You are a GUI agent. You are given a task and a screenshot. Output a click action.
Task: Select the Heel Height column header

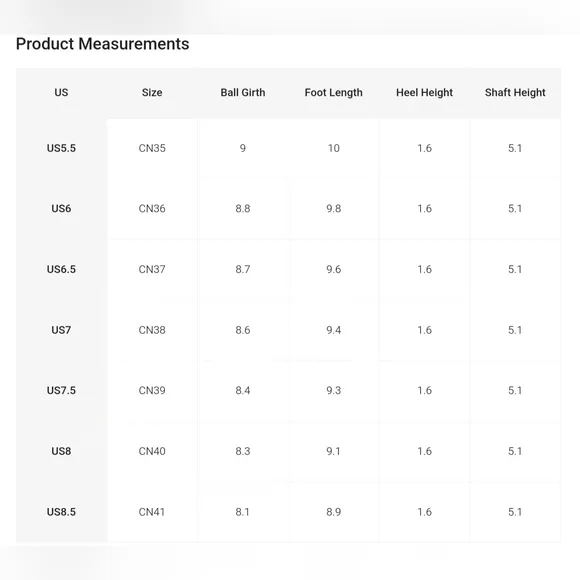click(x=424, y=92)
